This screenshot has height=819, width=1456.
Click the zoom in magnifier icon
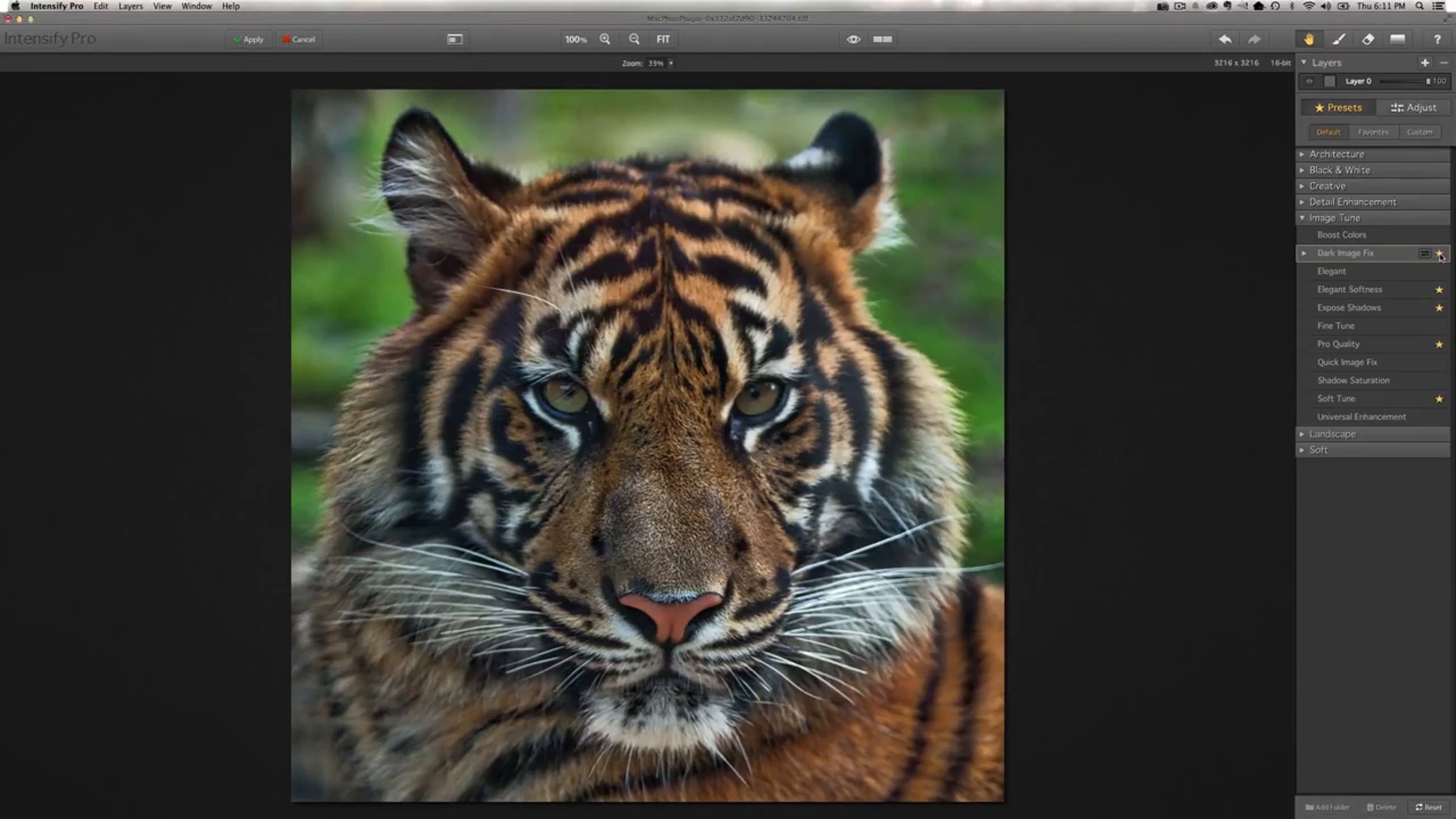(x=605, y=39)
